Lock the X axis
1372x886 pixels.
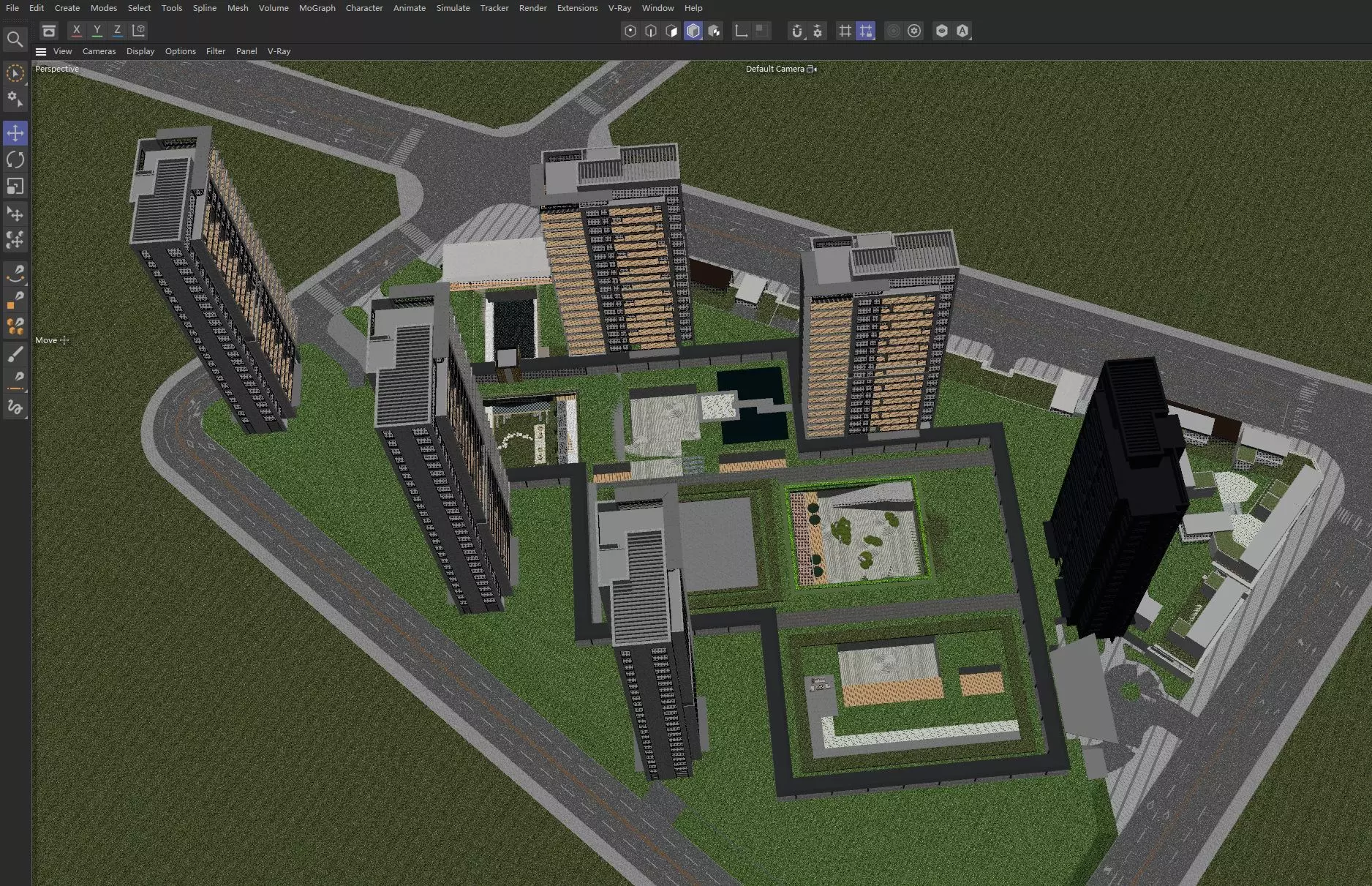76,31
